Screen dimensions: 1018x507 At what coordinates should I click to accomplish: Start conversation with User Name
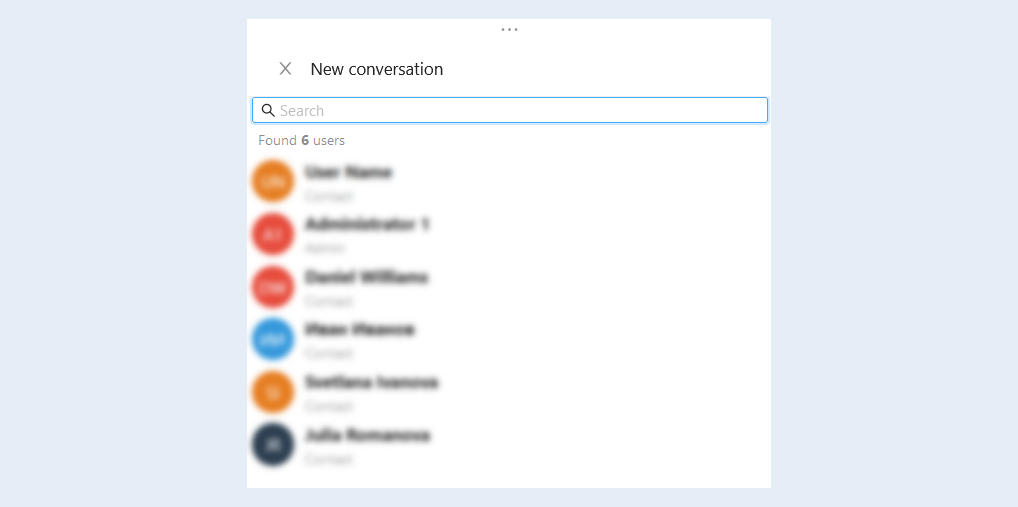349,173
